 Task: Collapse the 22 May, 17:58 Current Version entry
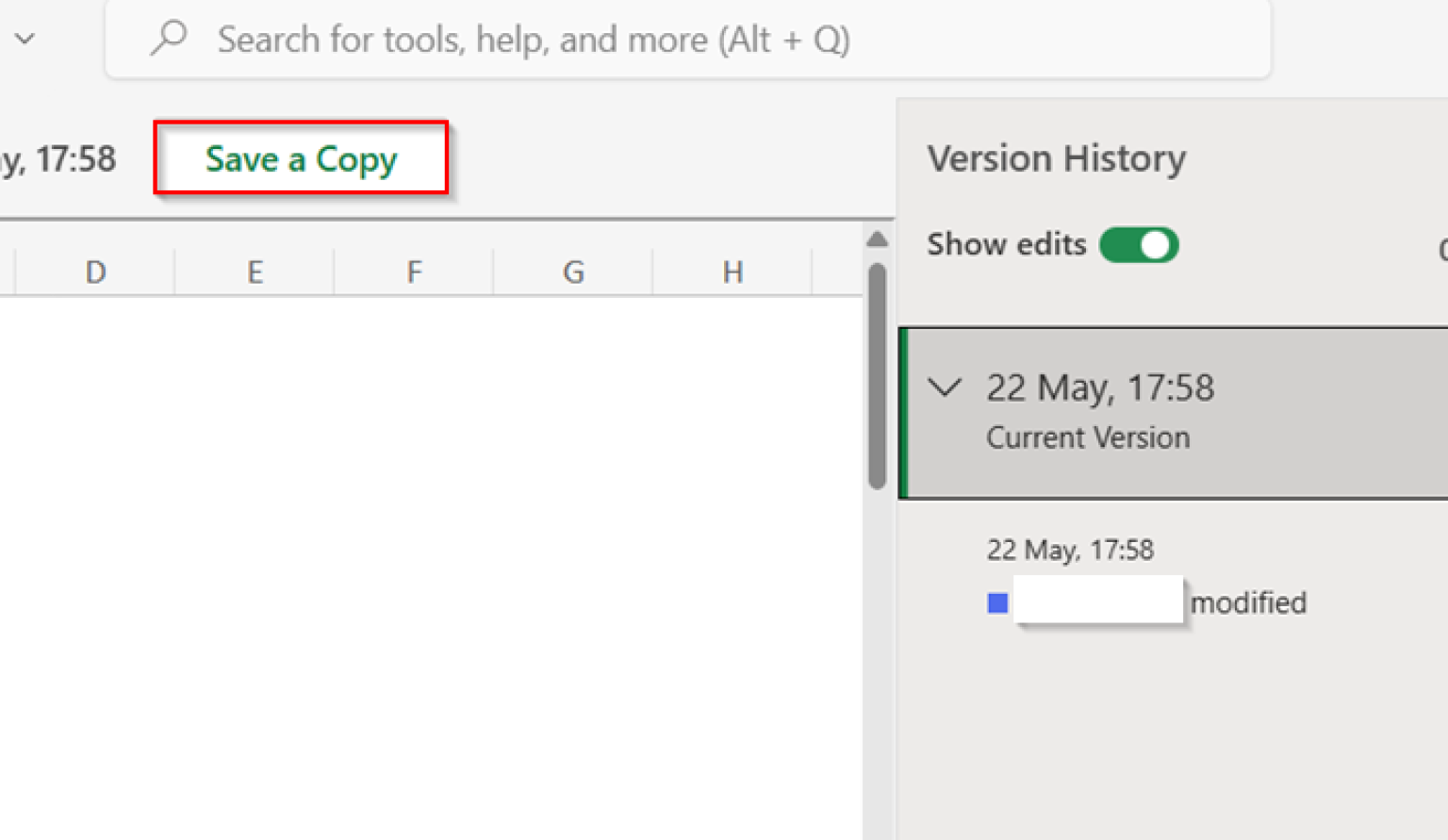point(946,387)
